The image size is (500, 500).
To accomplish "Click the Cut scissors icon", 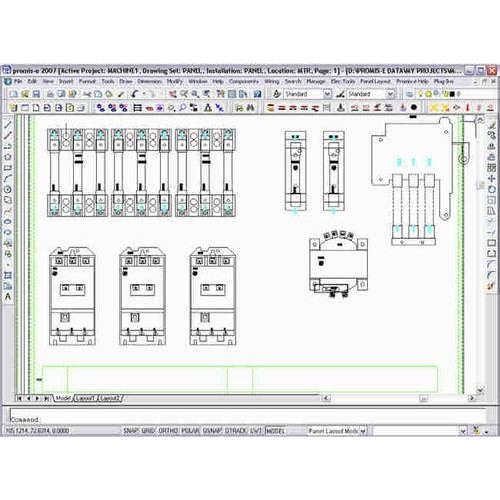I will (x=87, y=94).
